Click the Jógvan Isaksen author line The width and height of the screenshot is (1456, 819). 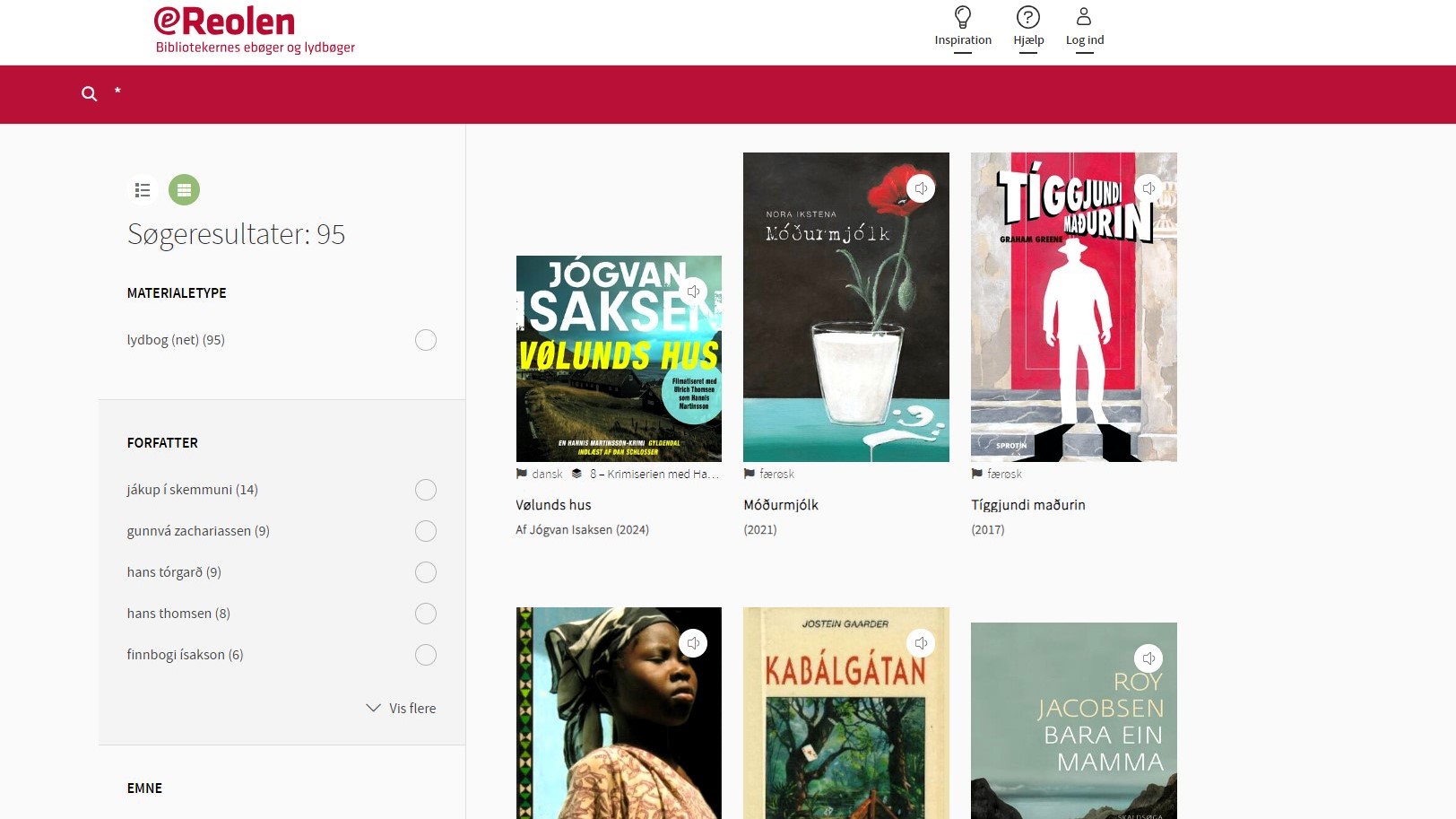coord(582,530)
